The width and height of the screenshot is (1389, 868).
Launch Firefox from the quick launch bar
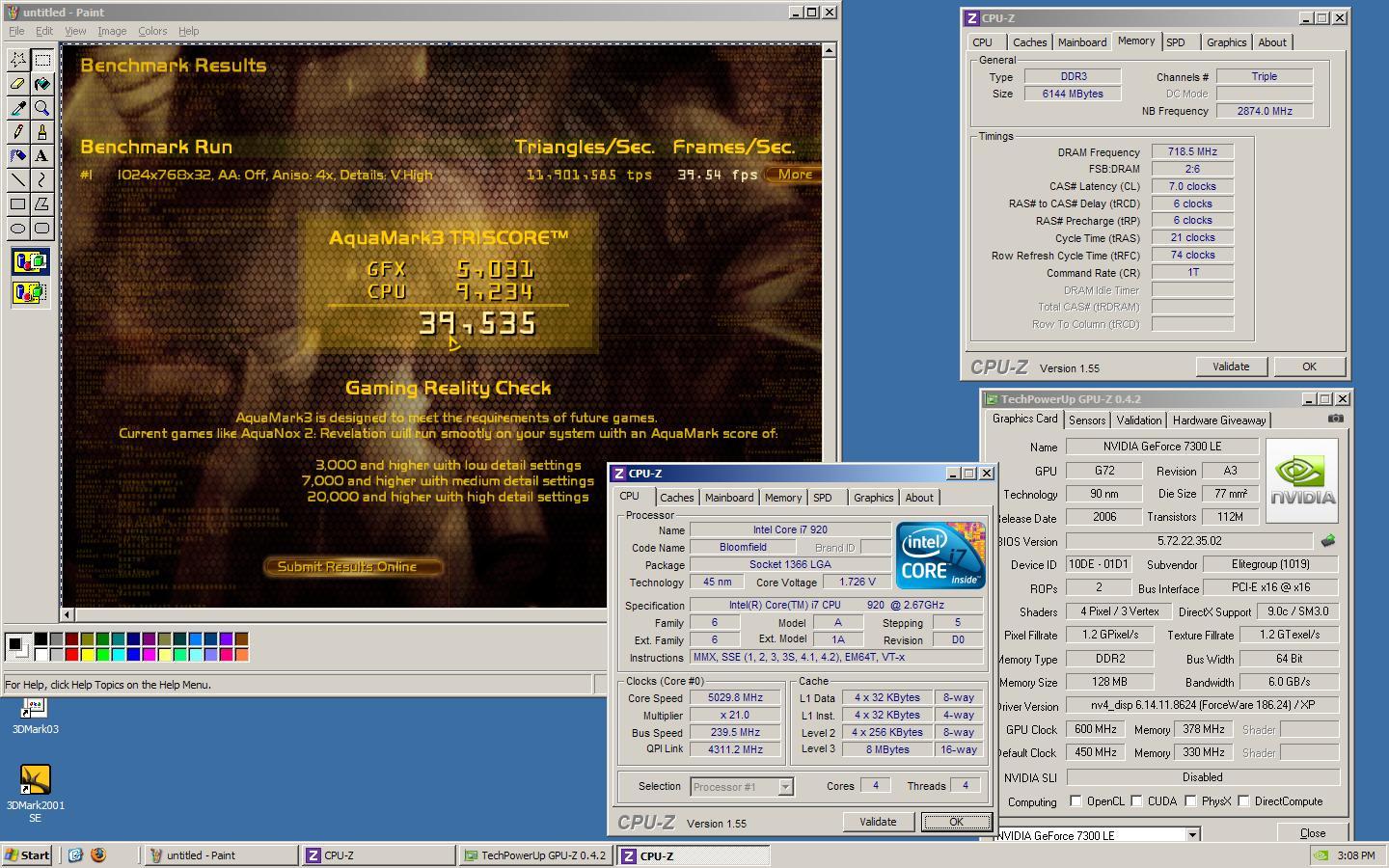pyautogui.click(x=97, y=854)
